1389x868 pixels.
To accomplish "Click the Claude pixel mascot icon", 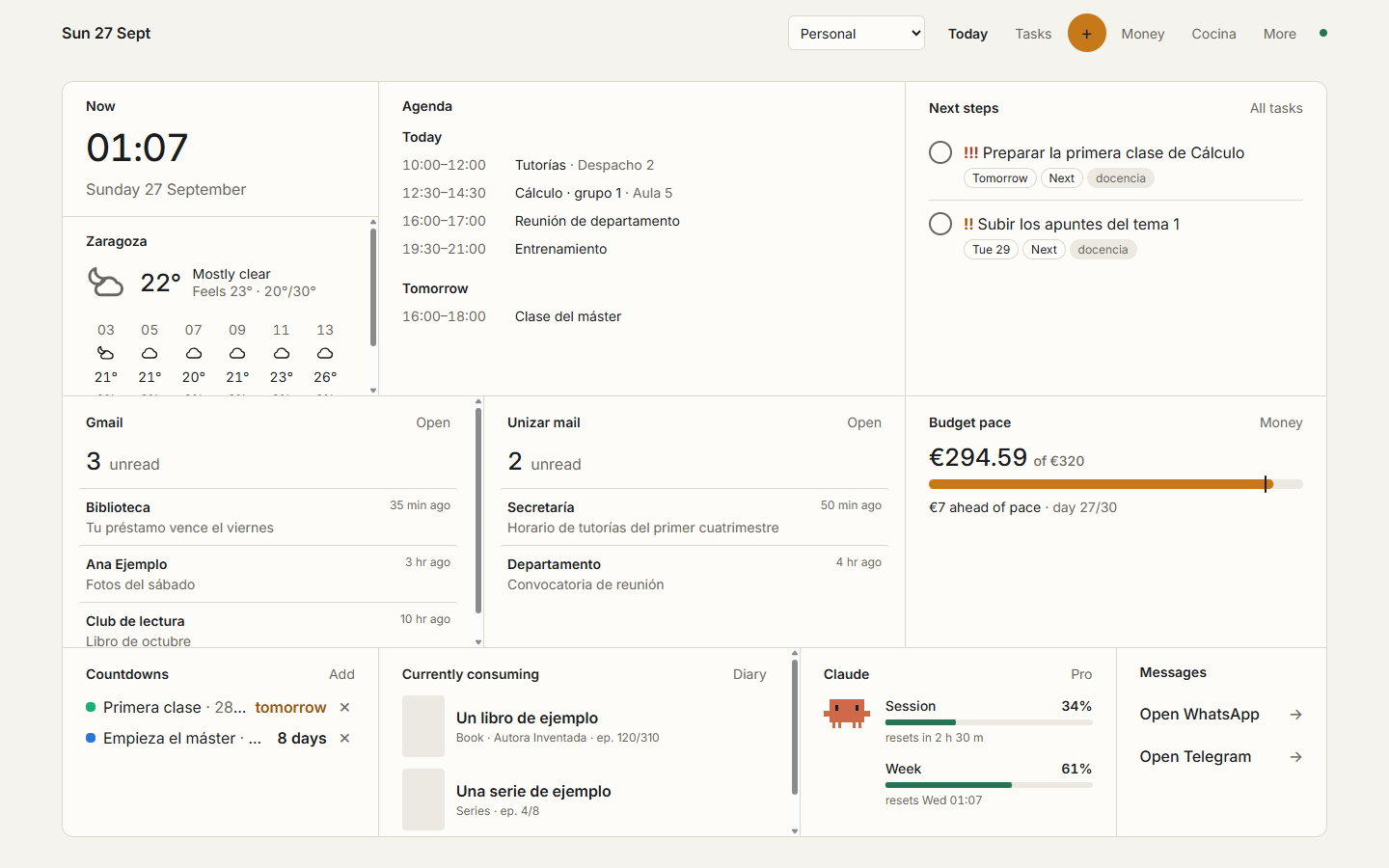I will 847,714.
